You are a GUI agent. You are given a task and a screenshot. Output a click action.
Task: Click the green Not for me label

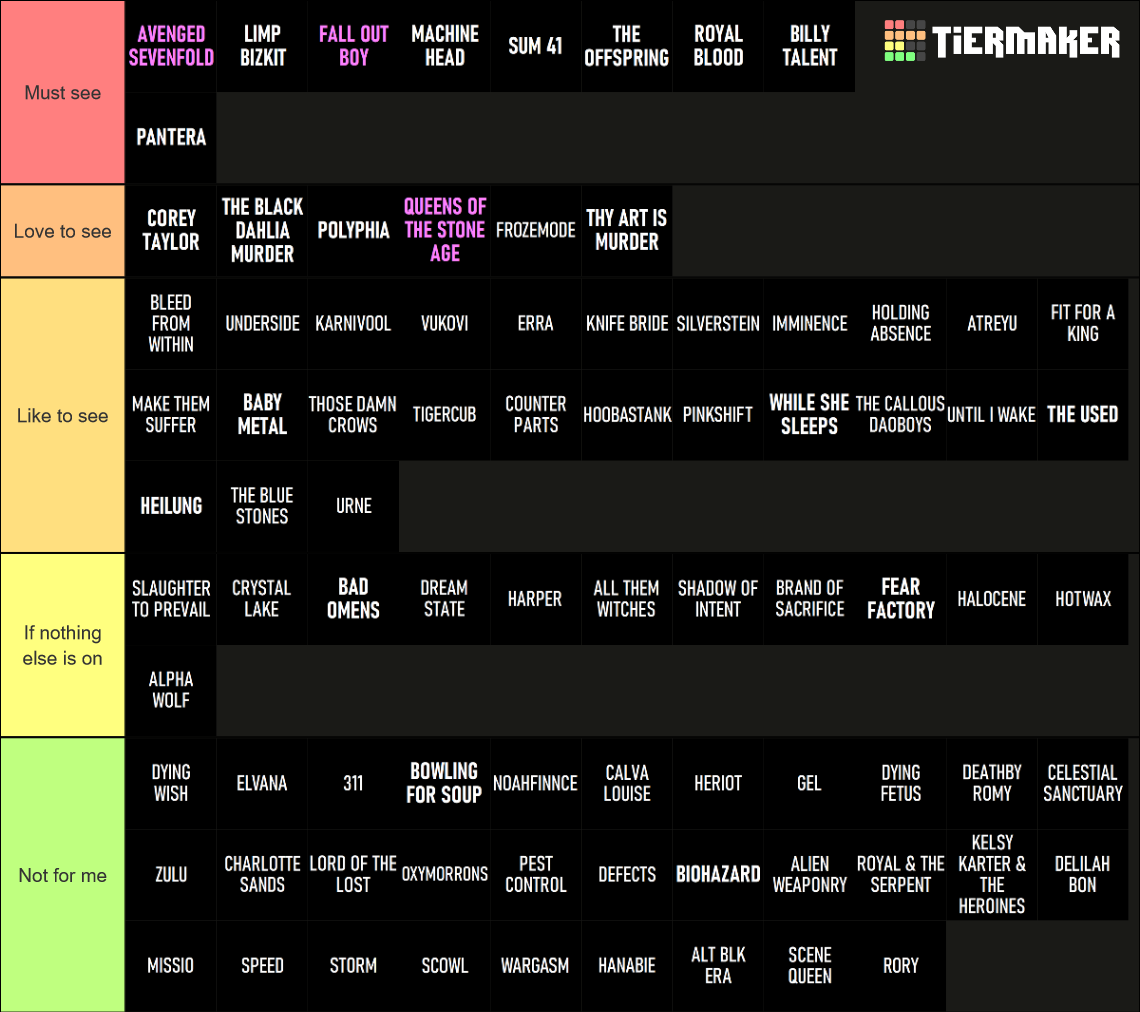(63, 875)
